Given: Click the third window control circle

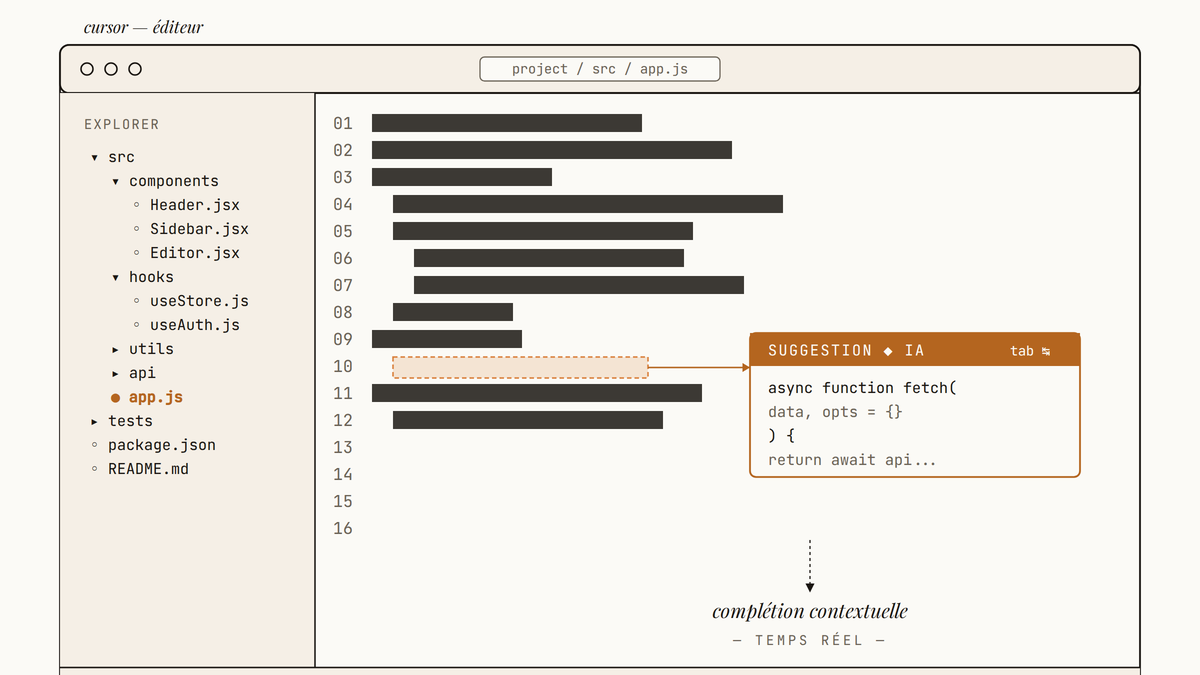Looking at the screenshot, I should point(135,69).
